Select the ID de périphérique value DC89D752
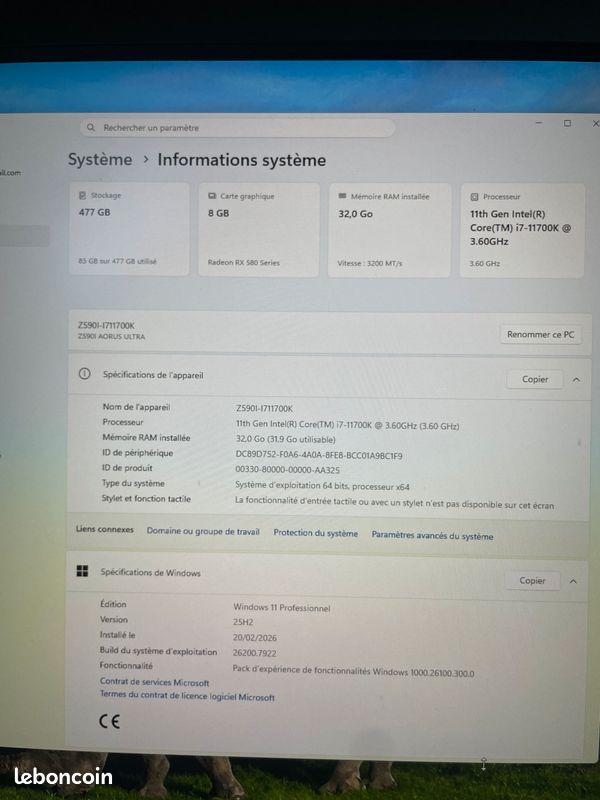 [x=319, y=455]
